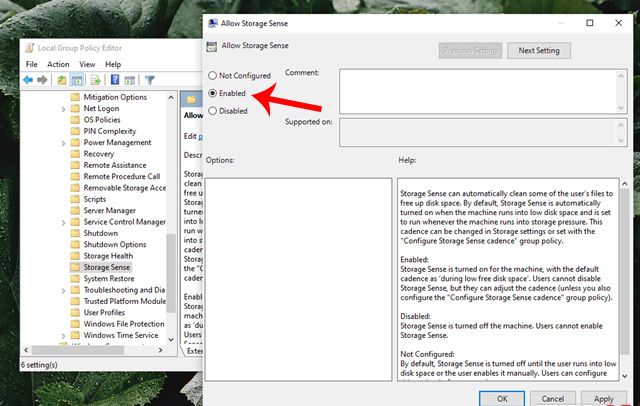
Task: Click the Remote Assistance folder icon
Action: tap(75, 165)
